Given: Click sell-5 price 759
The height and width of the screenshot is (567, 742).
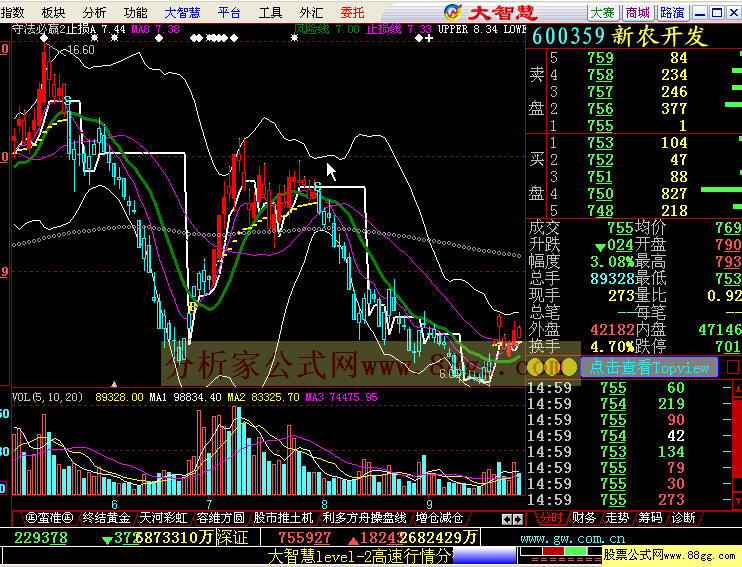Looking at the screenshot, I should tap(600, 58).
